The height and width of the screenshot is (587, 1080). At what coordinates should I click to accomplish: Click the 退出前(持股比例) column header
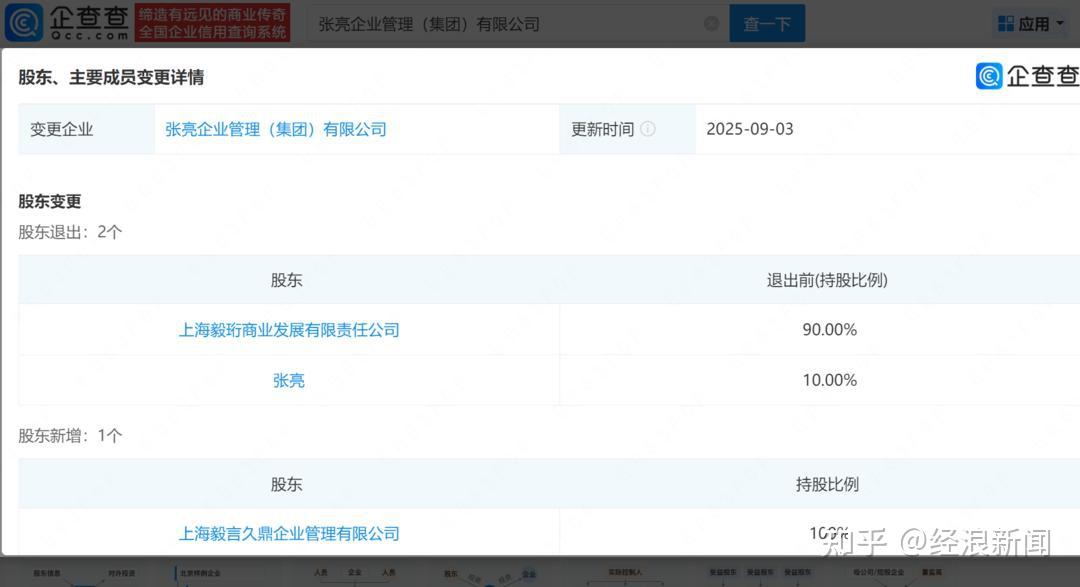(827, 280)
